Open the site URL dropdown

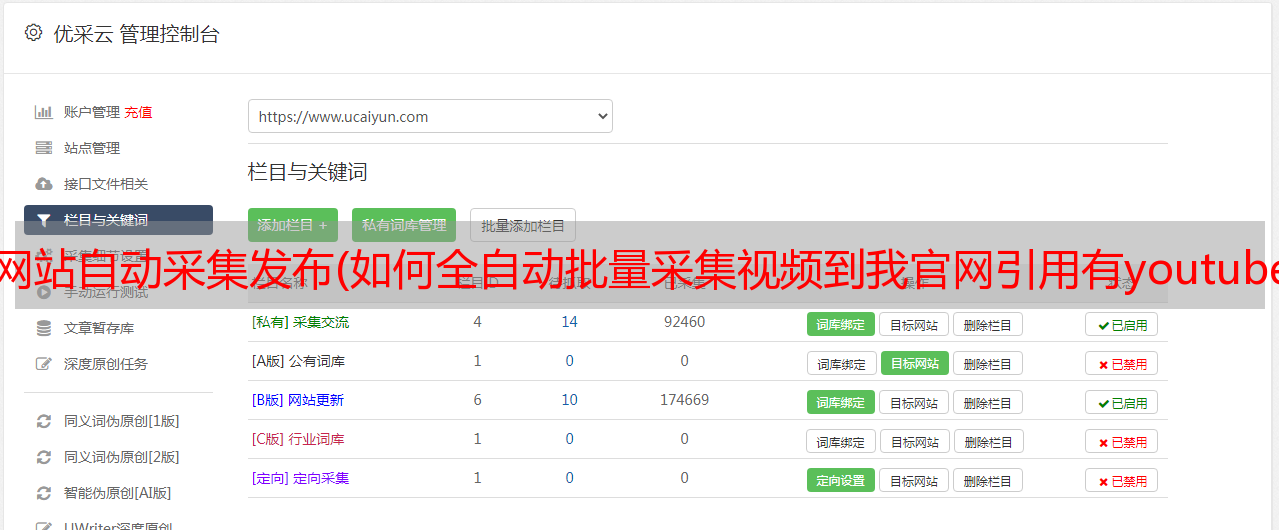point(430,116)
